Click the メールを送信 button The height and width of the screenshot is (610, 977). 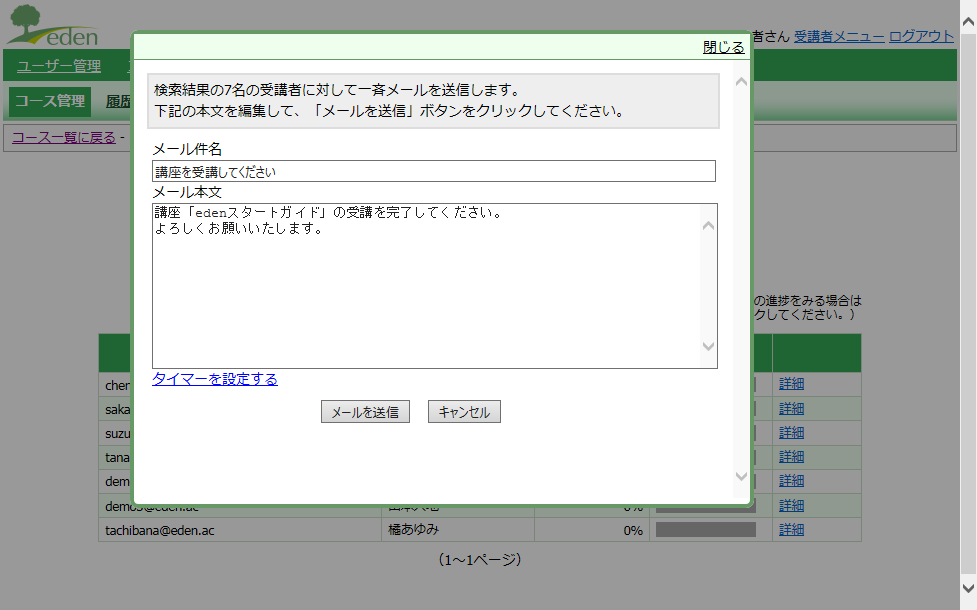(x=365, y=412)
